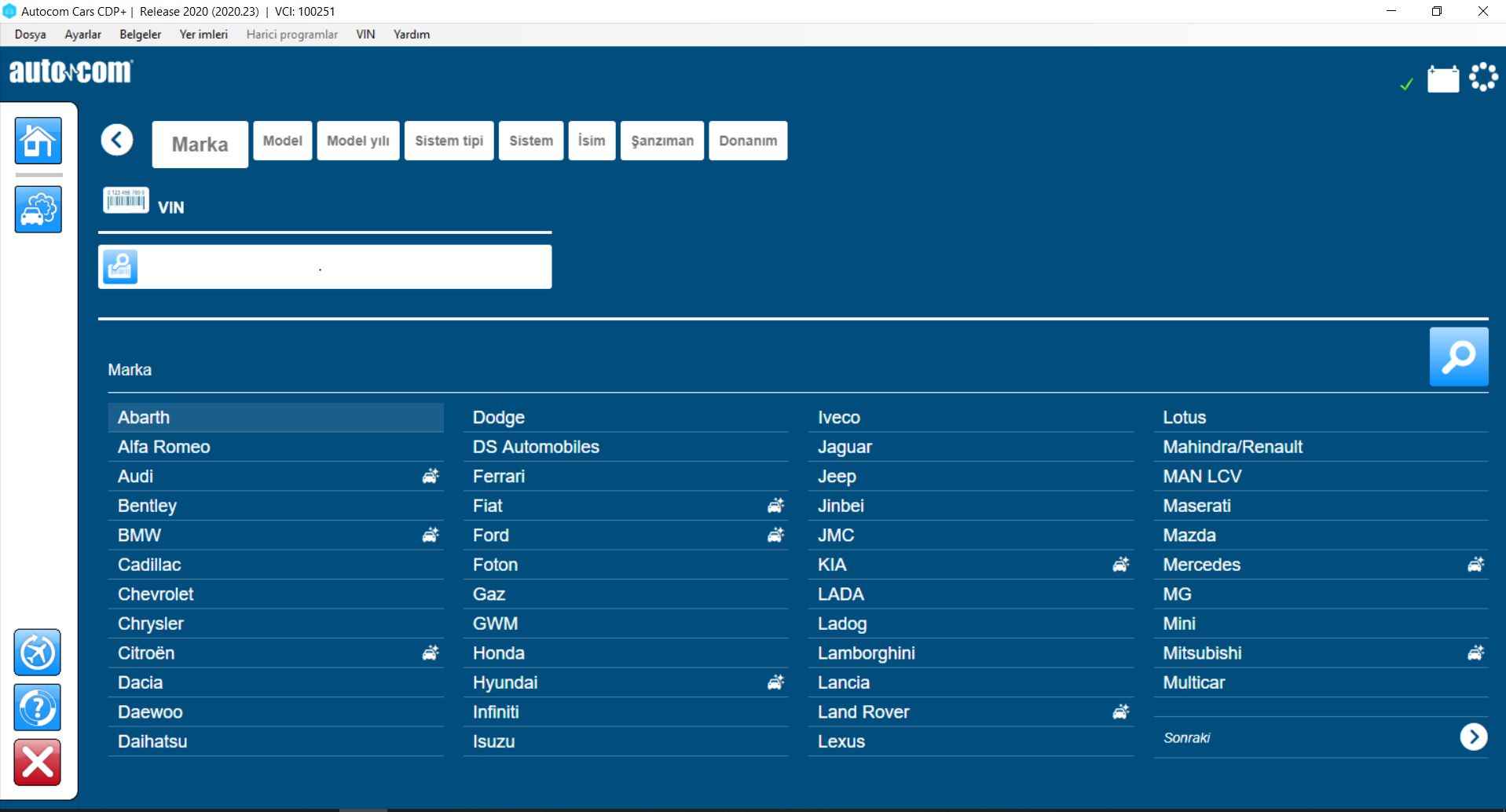Viewport: 1506px width, 812px height.
Task: Click the magnifying glass search button
Action: 1458,357
